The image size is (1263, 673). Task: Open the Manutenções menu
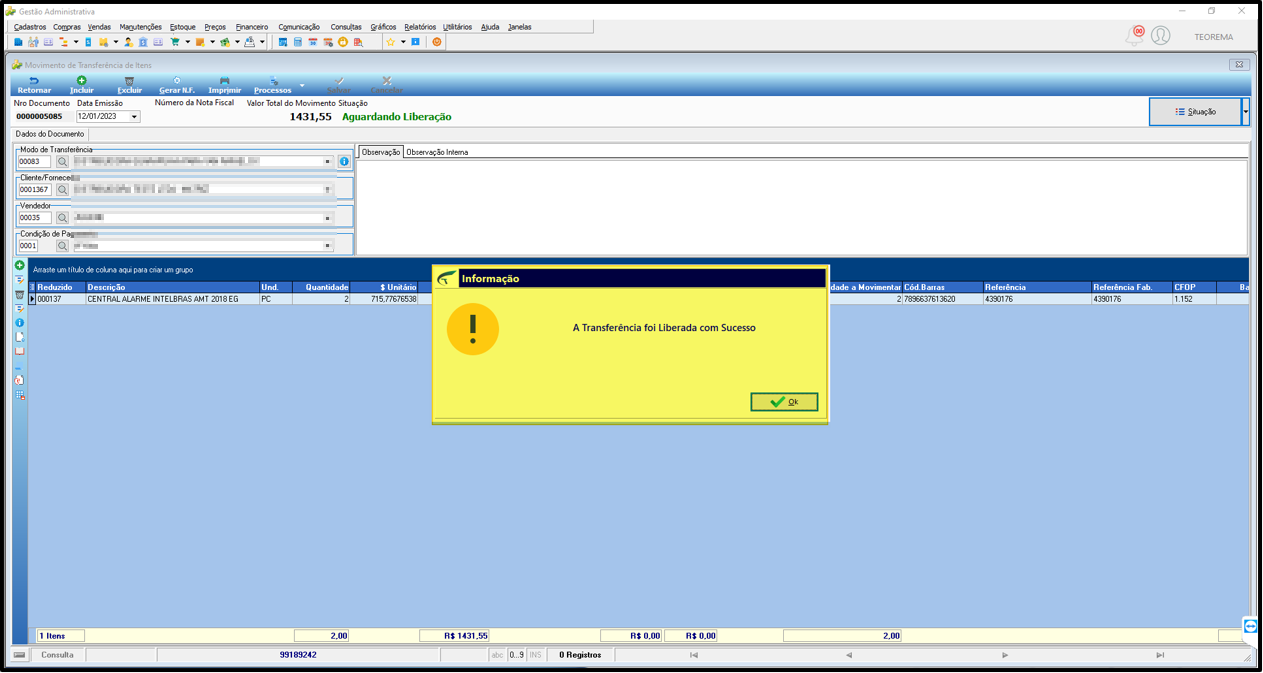point(140,27)
